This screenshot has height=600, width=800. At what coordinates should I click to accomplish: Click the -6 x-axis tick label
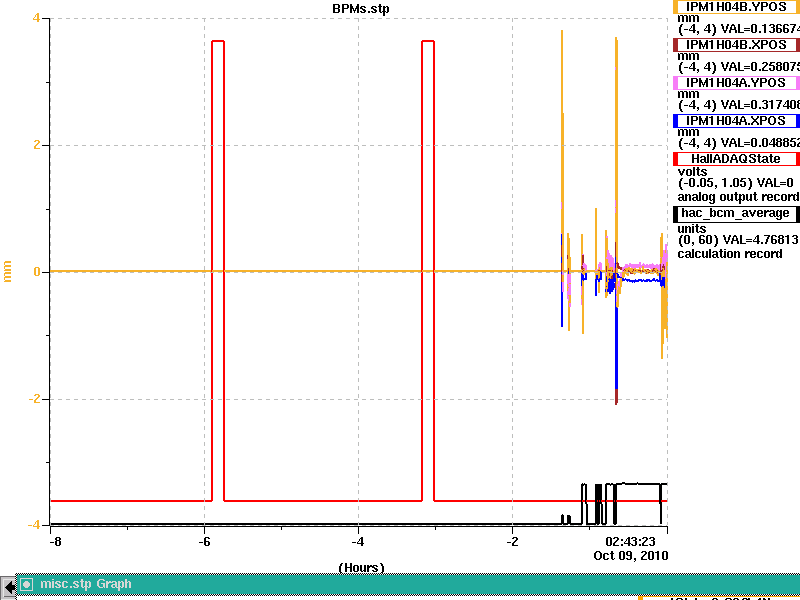(204, 541)
